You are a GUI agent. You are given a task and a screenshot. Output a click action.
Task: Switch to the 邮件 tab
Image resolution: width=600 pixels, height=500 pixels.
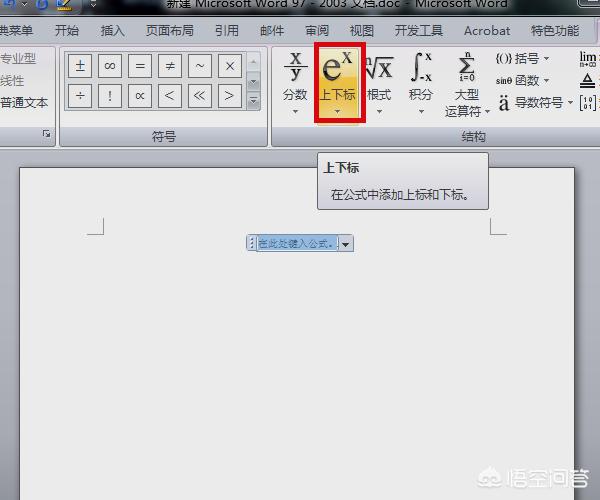click(x=272, y=30)
